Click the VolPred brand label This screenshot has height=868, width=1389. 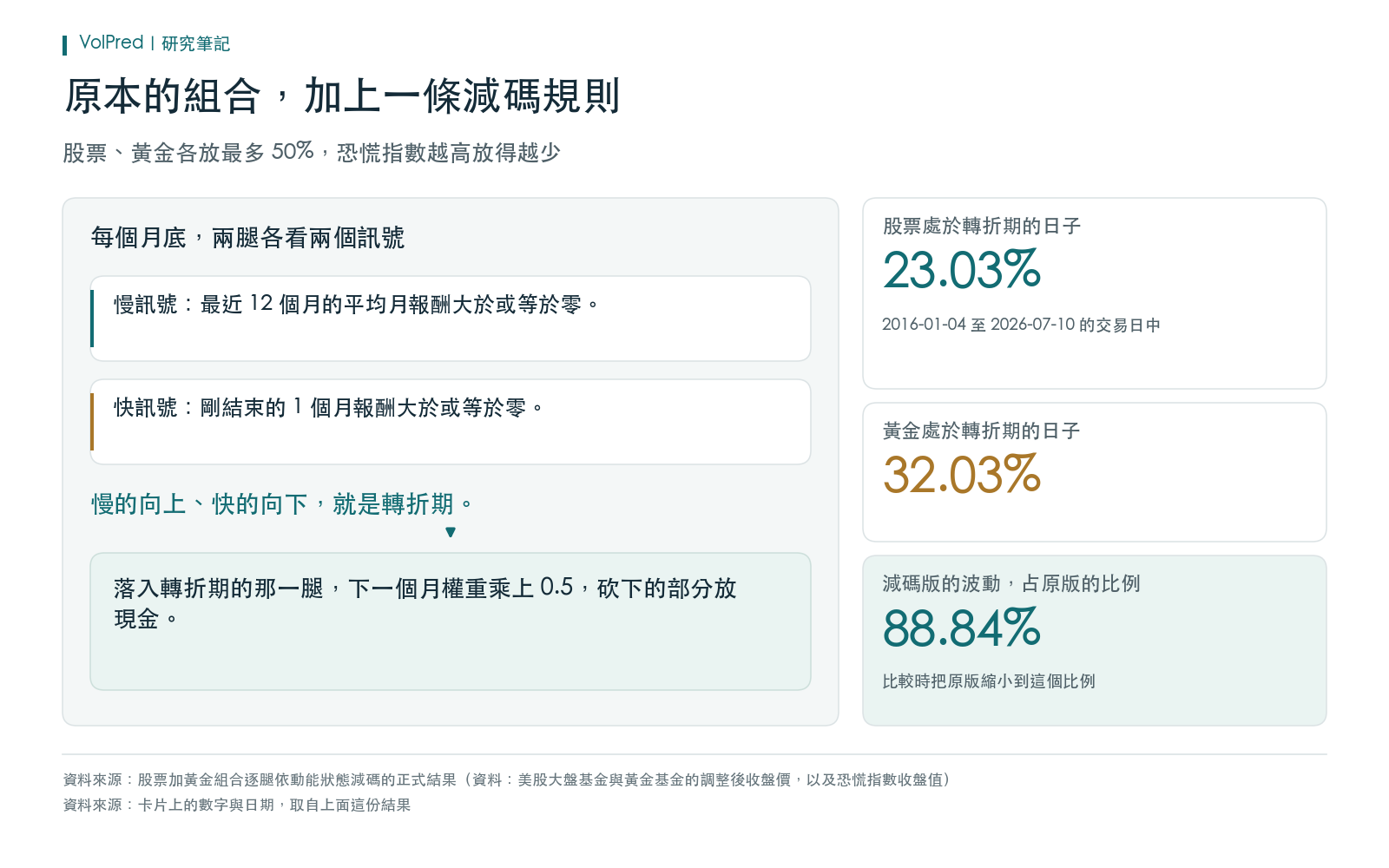111,43
